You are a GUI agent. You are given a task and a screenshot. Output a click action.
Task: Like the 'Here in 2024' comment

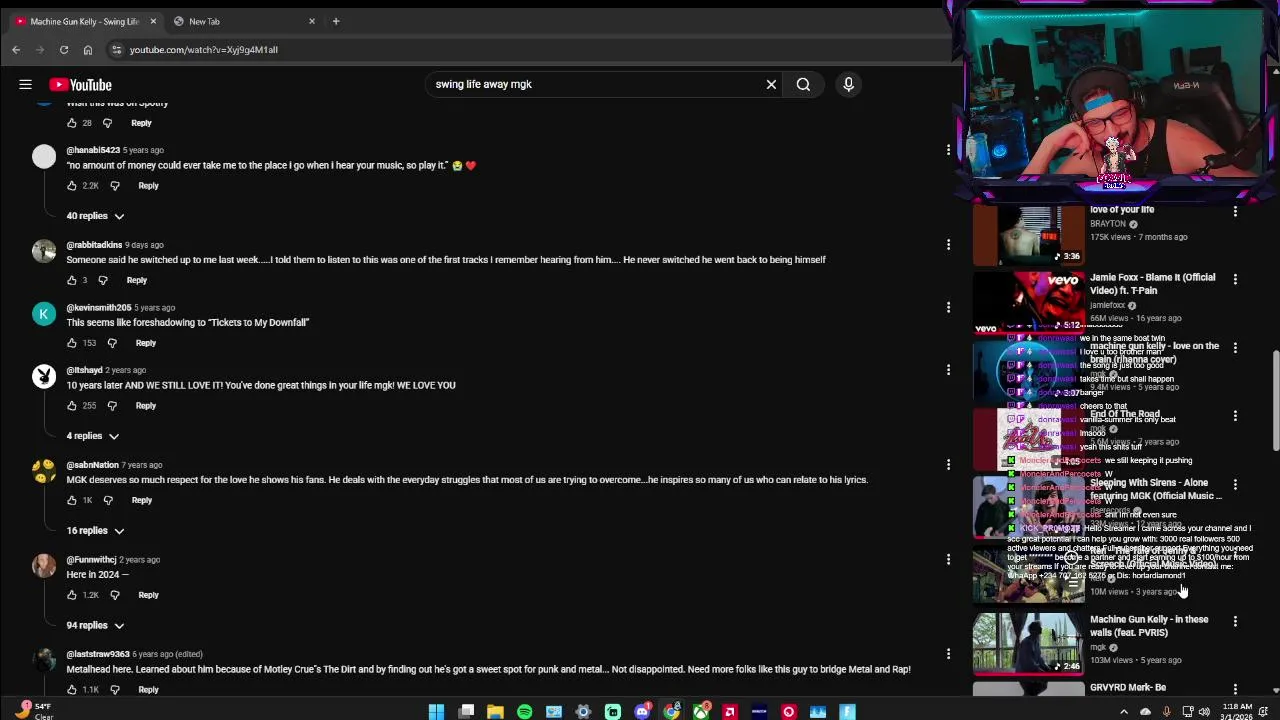[x=71, y=595]
